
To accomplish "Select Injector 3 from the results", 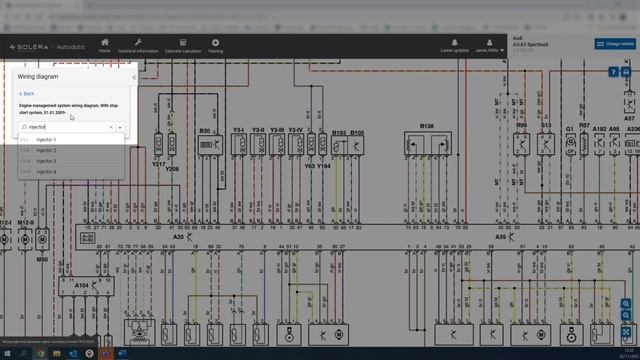I will [71, 161].
